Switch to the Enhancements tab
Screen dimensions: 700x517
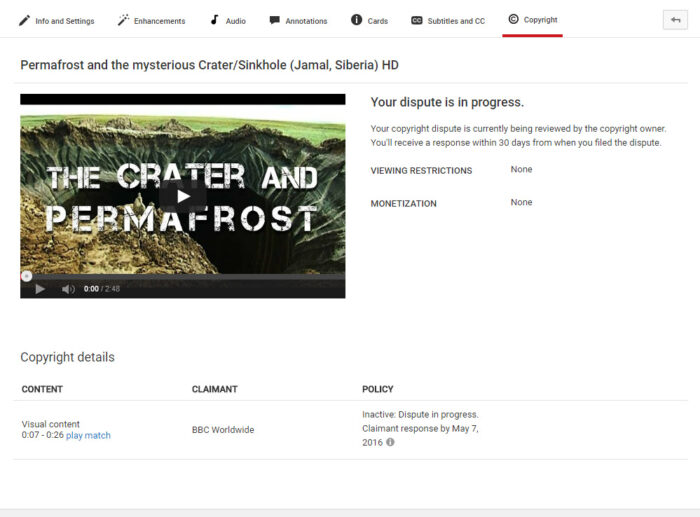tap(159, 21)
